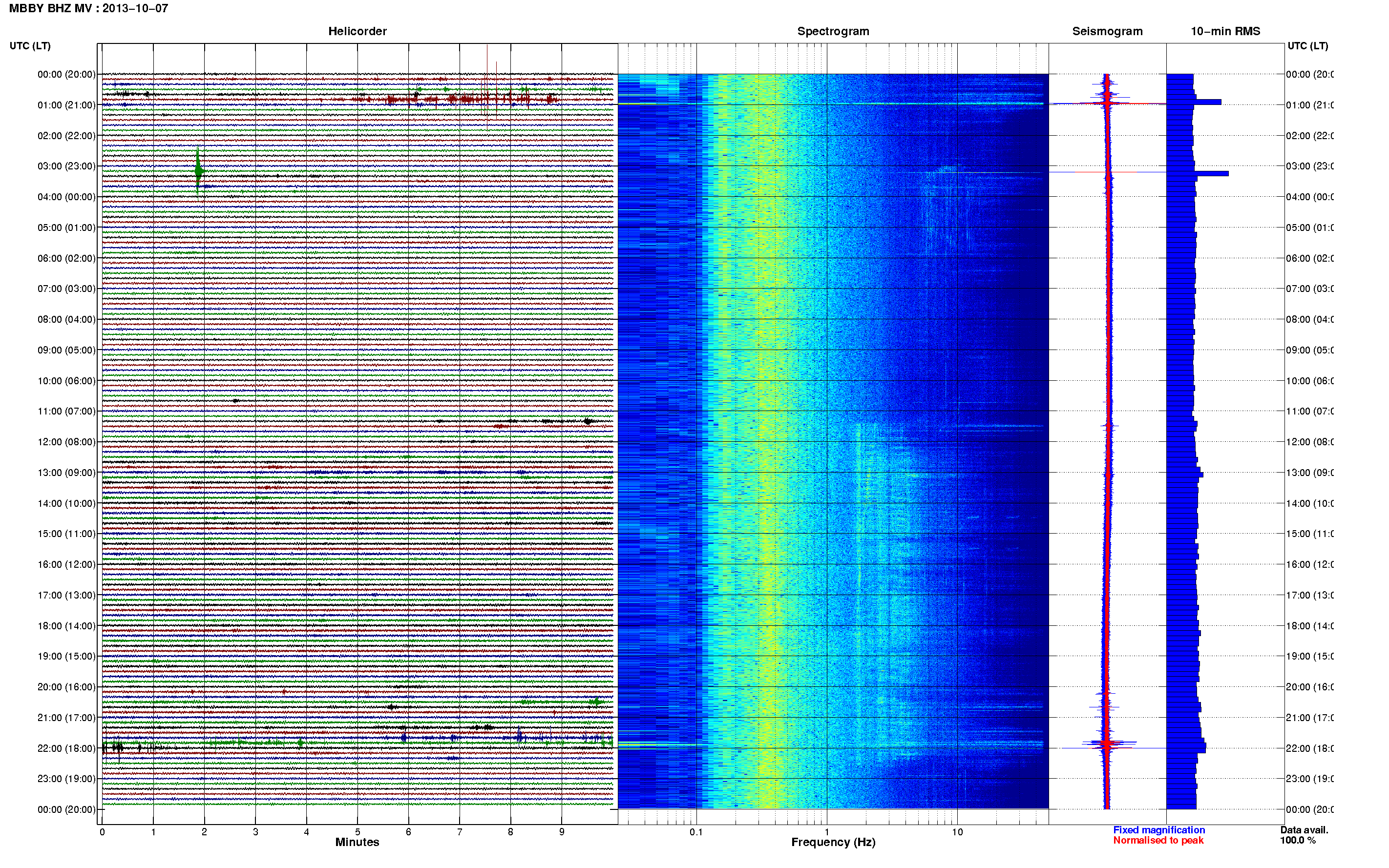Screen dimensions: 1389x868
Task: Click the right-side '12:00 (08:0' time label
Action: [1310, 442]
